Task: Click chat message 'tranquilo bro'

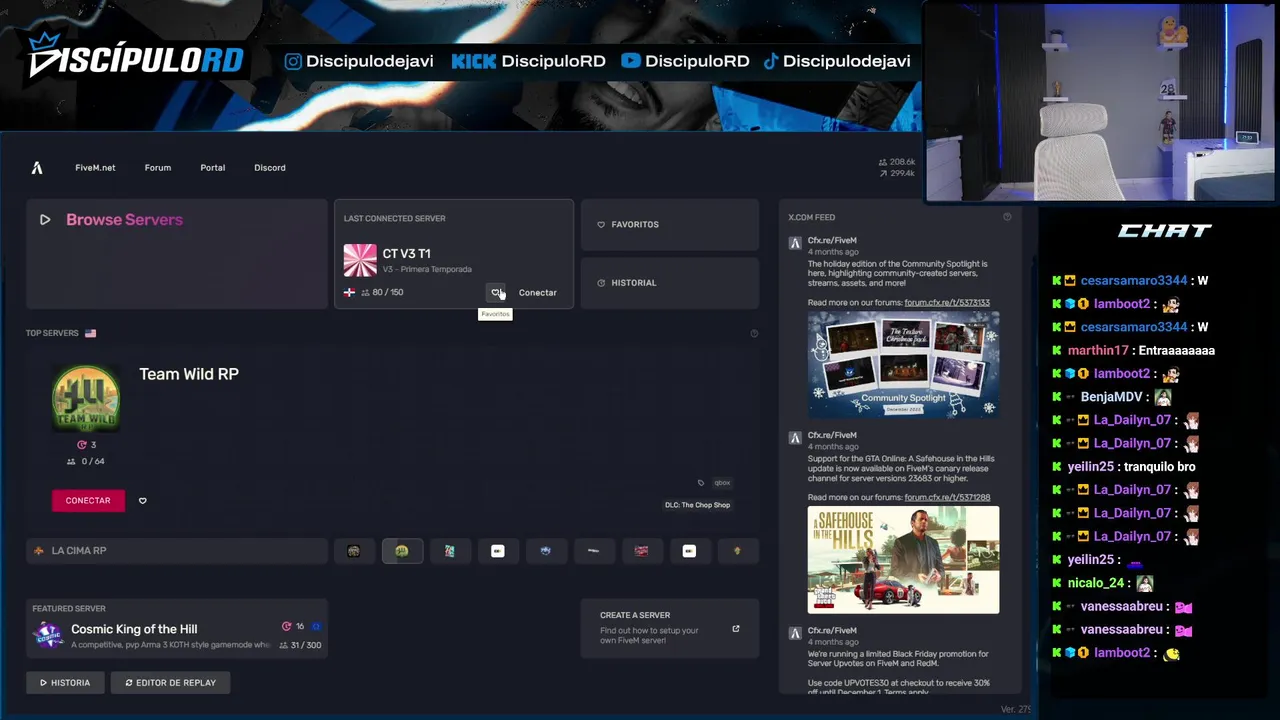Action: (x=1159, y=467)
